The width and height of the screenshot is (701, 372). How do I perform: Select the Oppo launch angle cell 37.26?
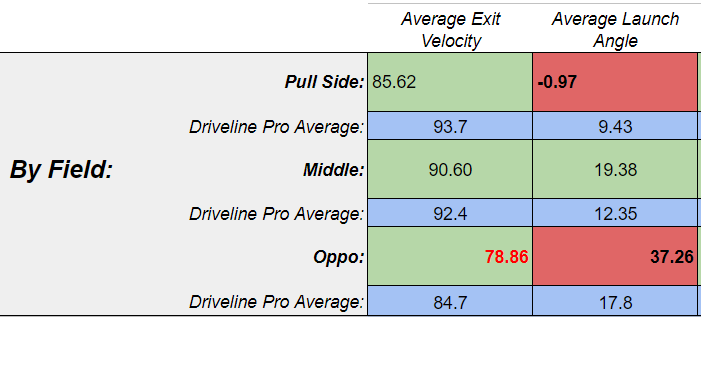click(615, 256)
